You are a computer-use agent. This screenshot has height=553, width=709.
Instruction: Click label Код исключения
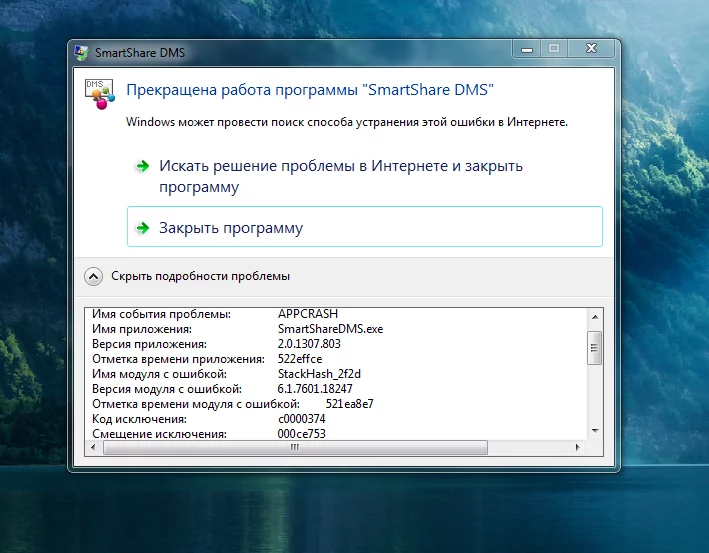pos(139,418)
